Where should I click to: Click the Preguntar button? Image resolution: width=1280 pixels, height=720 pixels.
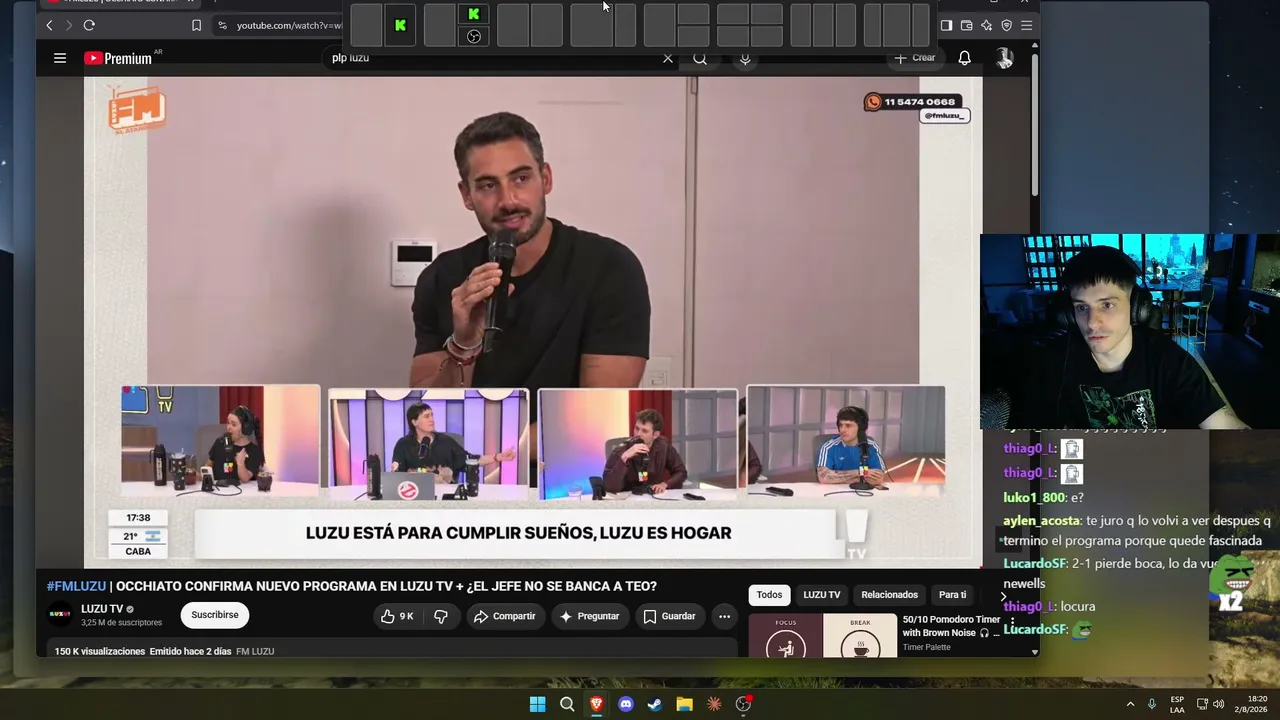[x=589, y=616]
